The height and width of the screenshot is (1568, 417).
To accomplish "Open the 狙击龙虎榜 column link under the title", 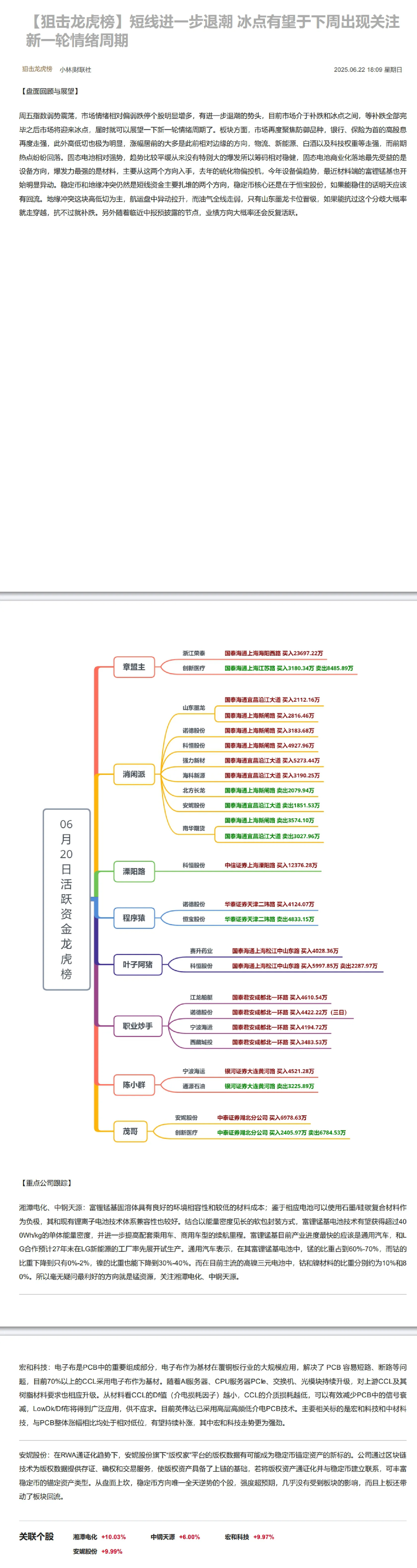I will tap(37, 69).
